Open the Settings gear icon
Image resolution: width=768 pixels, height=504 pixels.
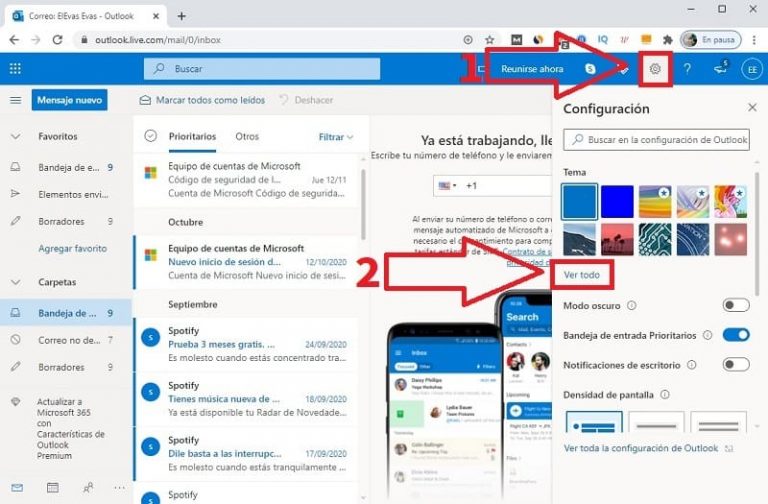(655, 69)
